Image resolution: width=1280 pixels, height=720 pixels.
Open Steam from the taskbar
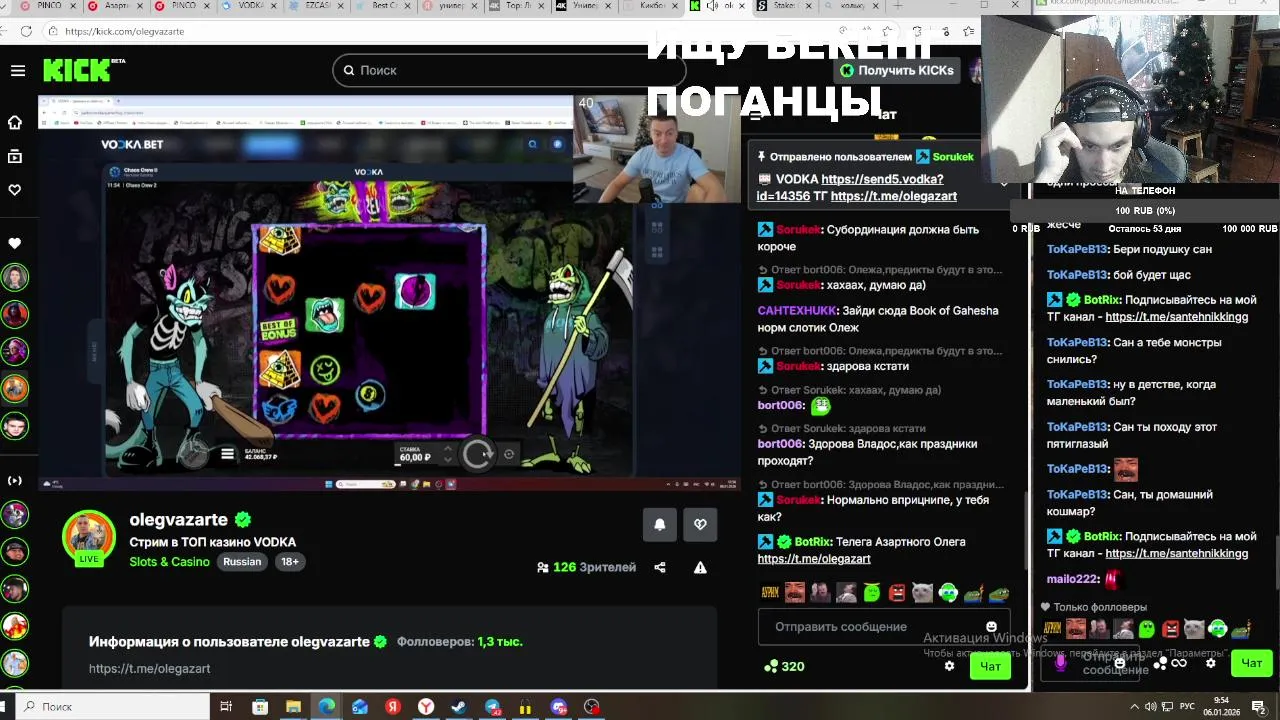point(459,707)
